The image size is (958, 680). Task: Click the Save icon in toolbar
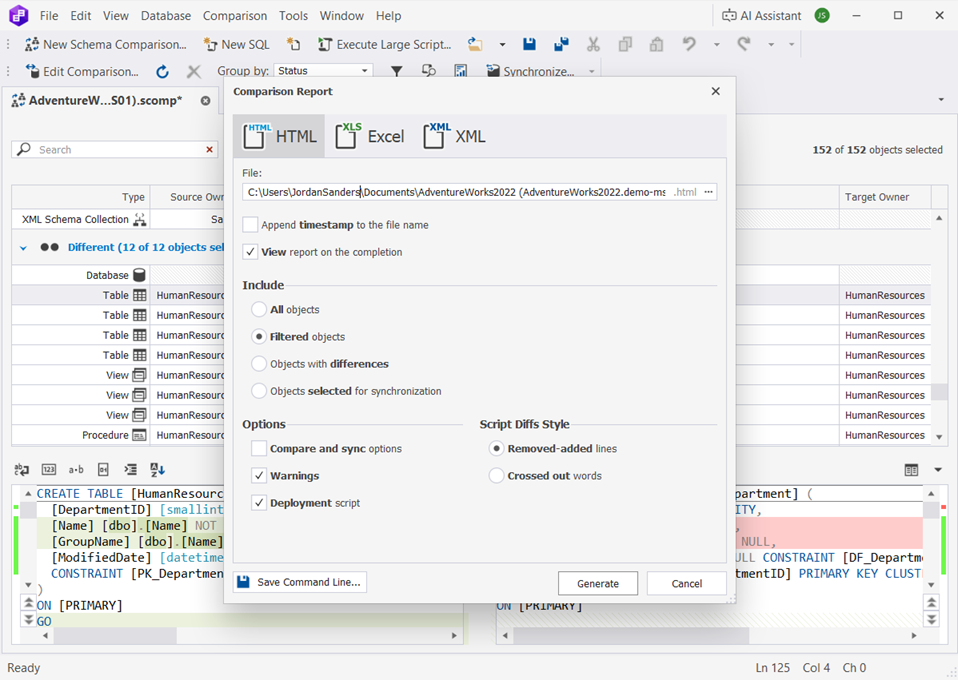click(529, 44)
